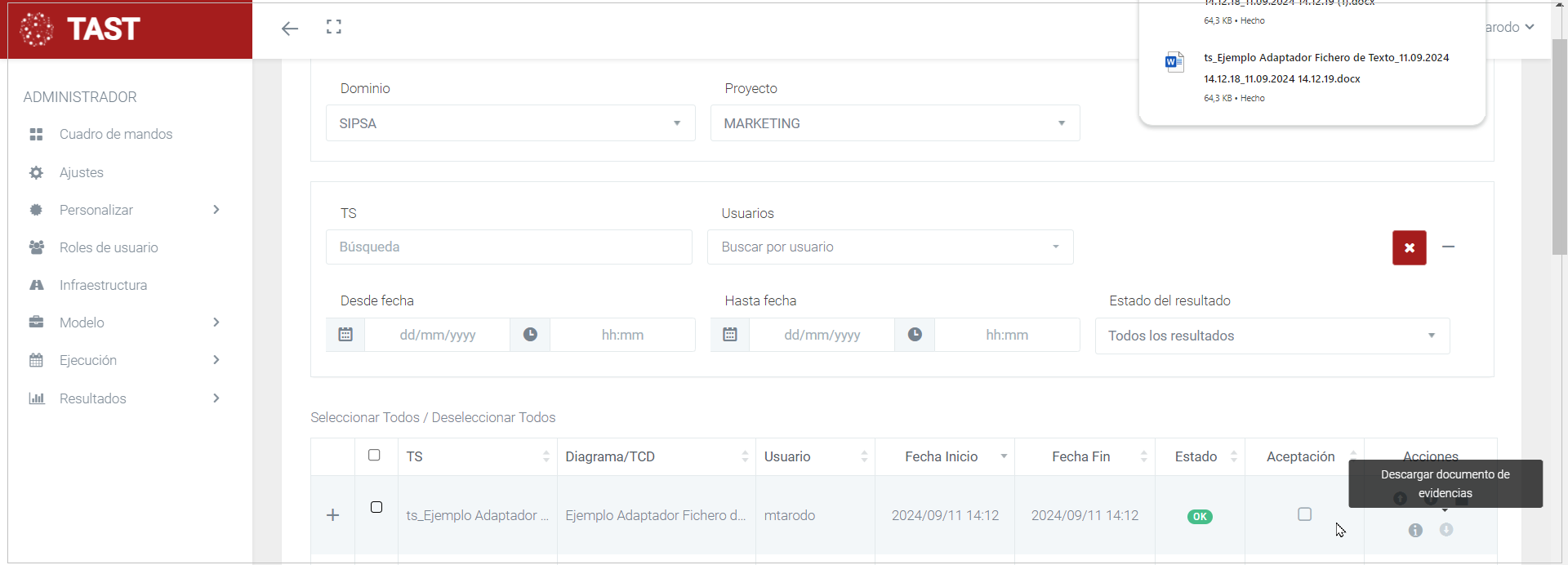Image resolution: width=1568 pixels, height=565 pixels.
Task: Click Seleccionar Todos link
Action: (x=364, y=417)
